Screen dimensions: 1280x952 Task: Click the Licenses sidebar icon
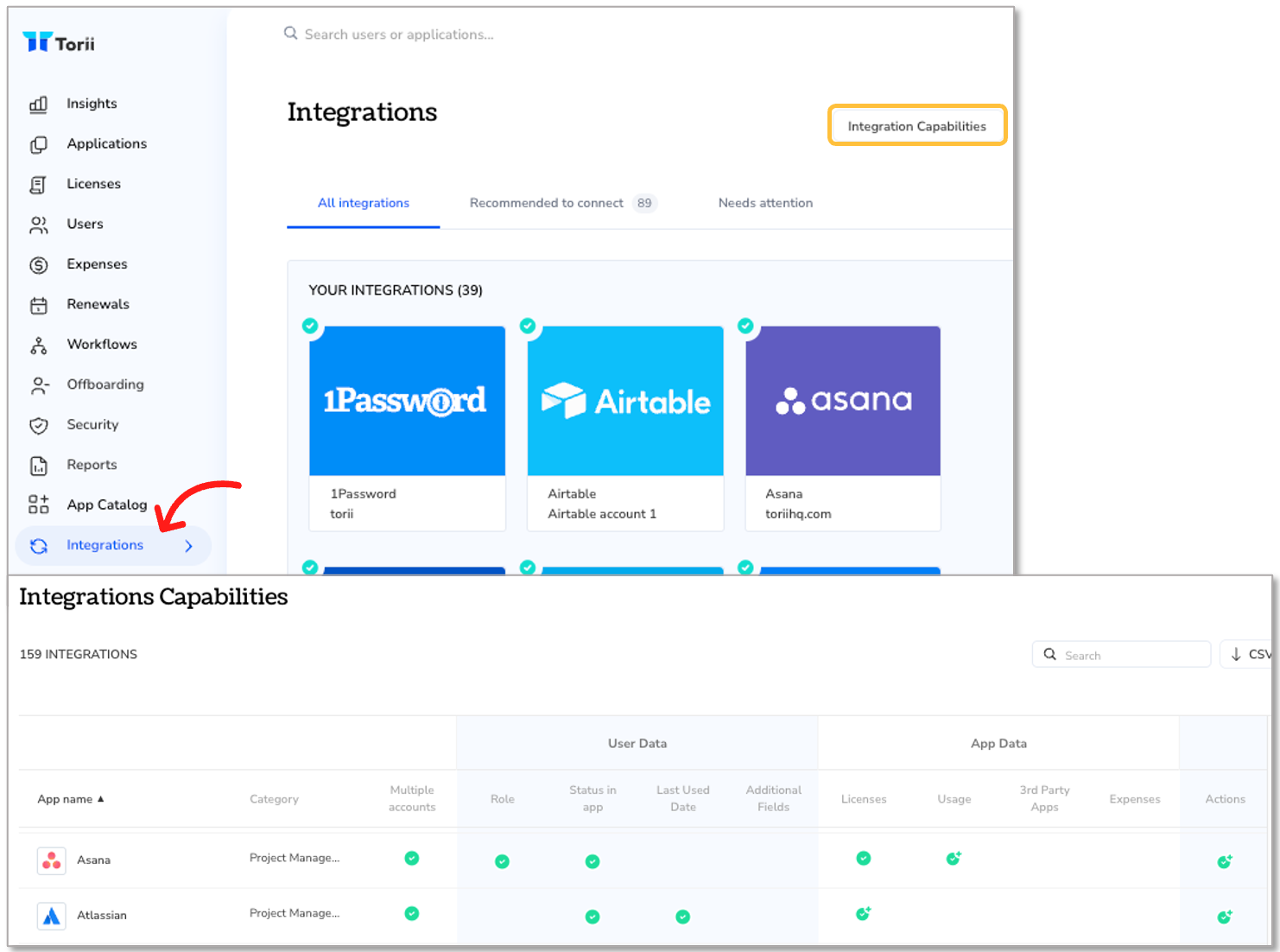pos(39,185)
